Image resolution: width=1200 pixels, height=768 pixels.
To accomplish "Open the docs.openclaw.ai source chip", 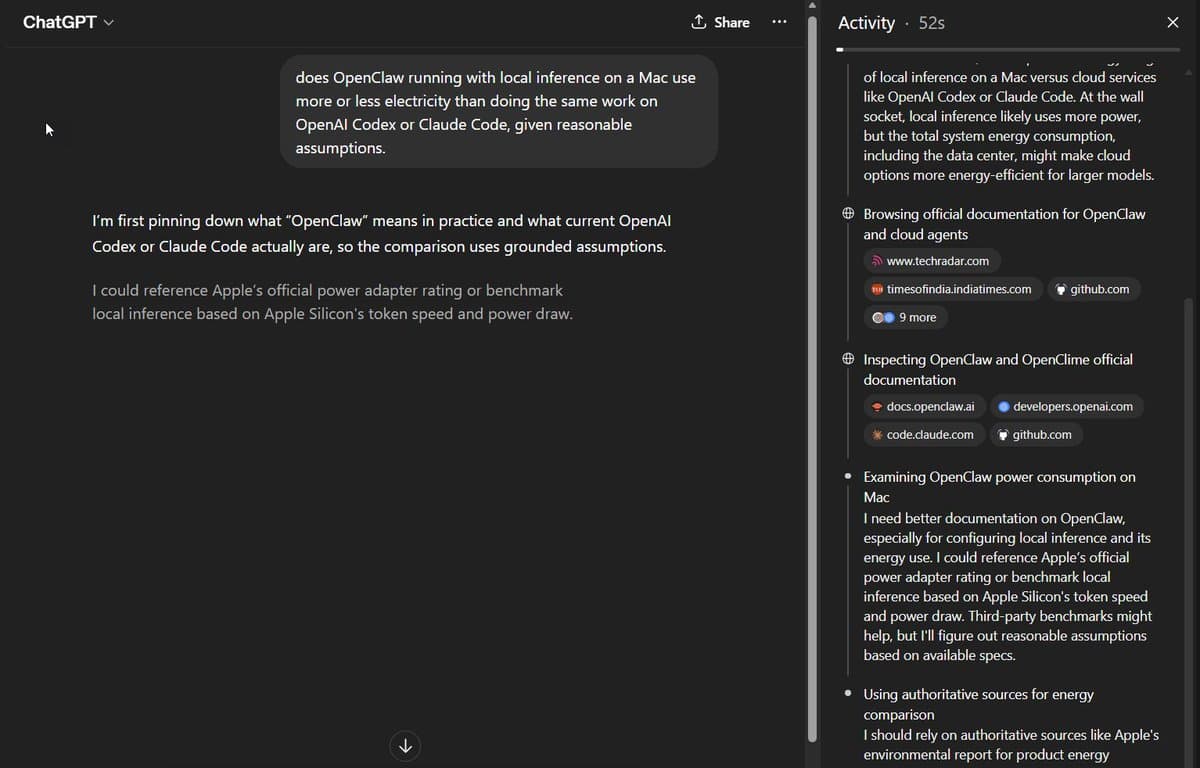I will (x=923, y=406).
